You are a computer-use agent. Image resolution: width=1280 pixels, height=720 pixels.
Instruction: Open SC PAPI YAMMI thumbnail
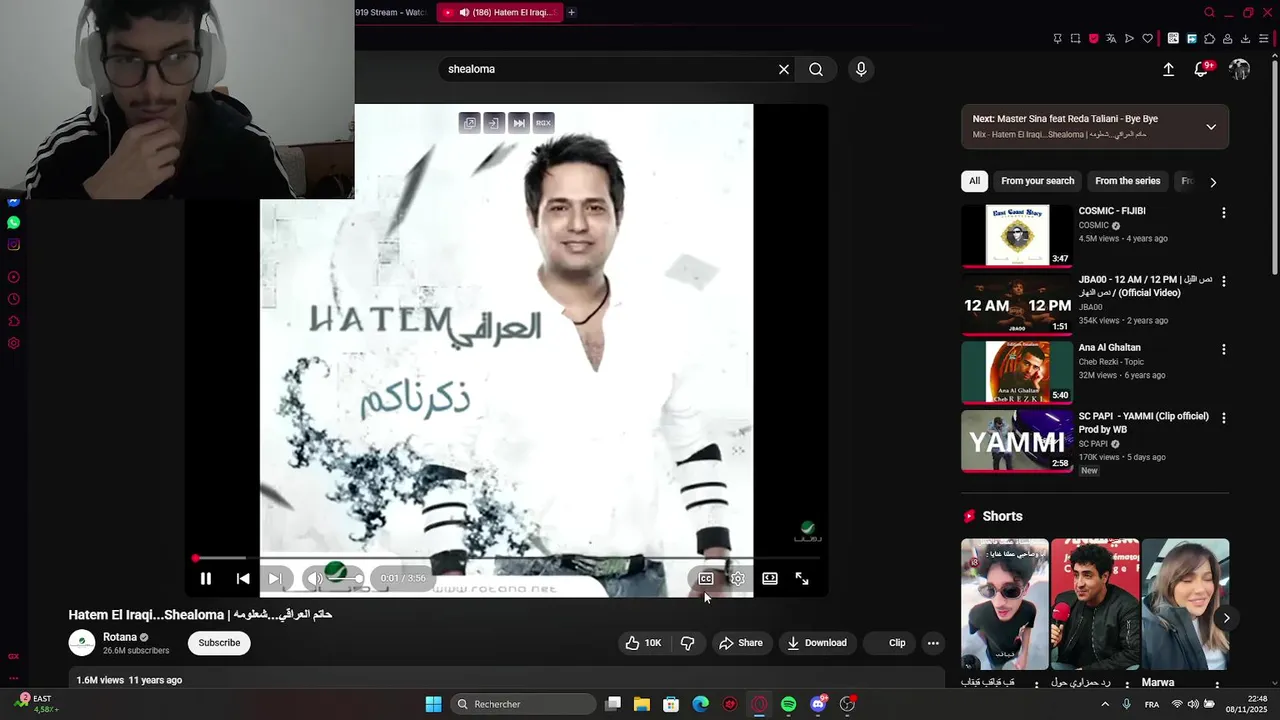coord(1017,441)
